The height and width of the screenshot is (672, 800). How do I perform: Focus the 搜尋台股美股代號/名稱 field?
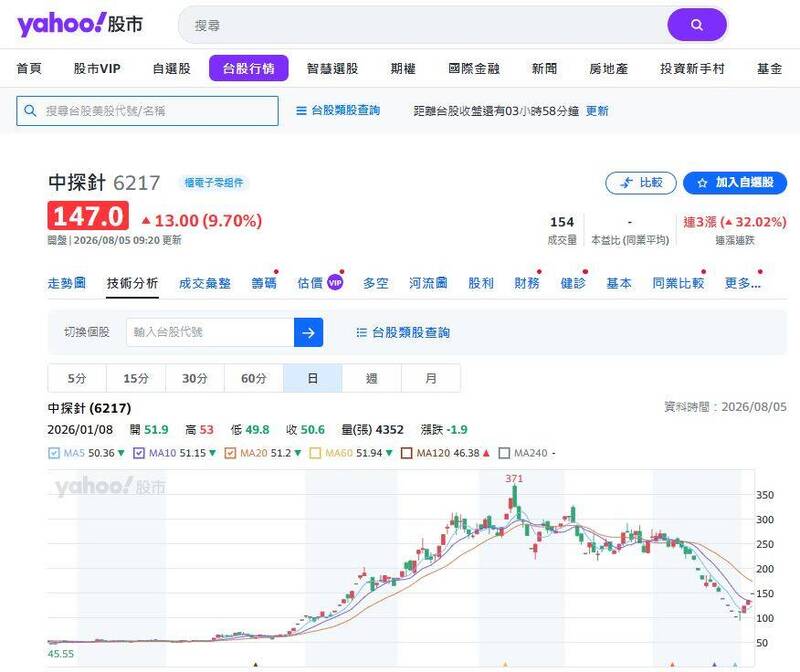(147, 111)
